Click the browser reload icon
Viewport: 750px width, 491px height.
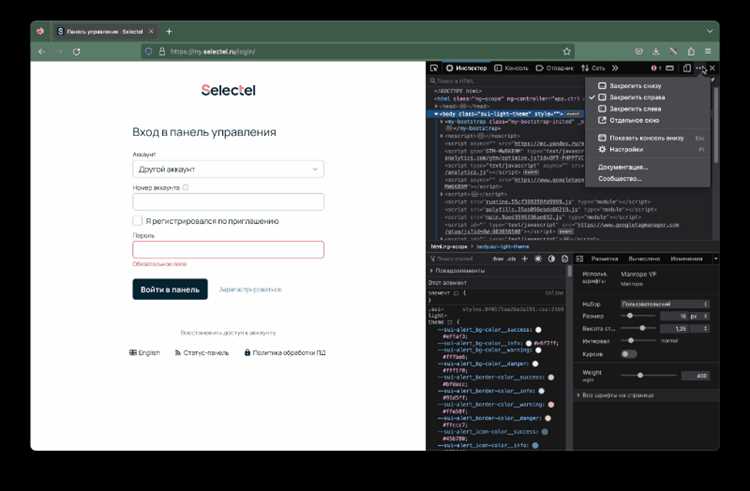click(77, 51)
